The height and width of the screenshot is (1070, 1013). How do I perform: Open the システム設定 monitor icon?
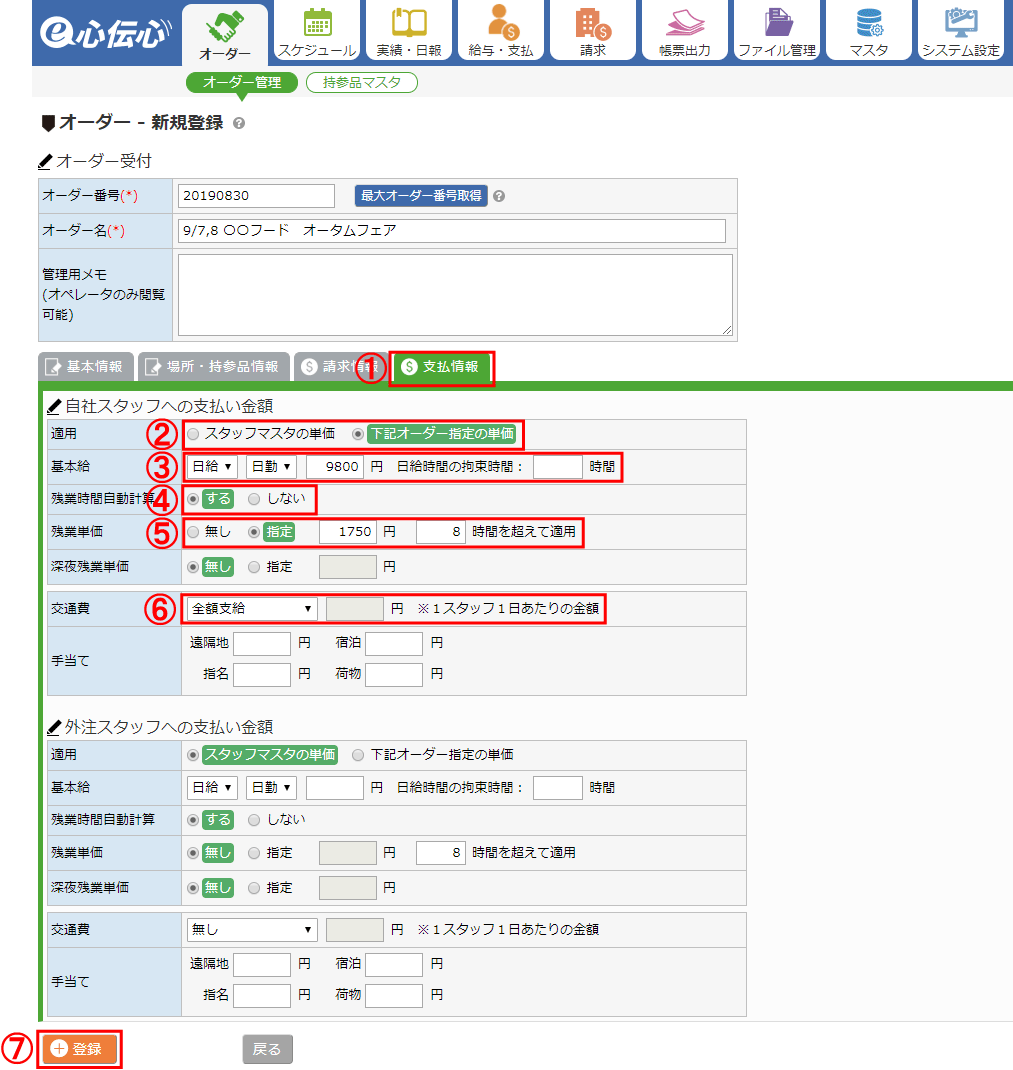coord(960,31)
